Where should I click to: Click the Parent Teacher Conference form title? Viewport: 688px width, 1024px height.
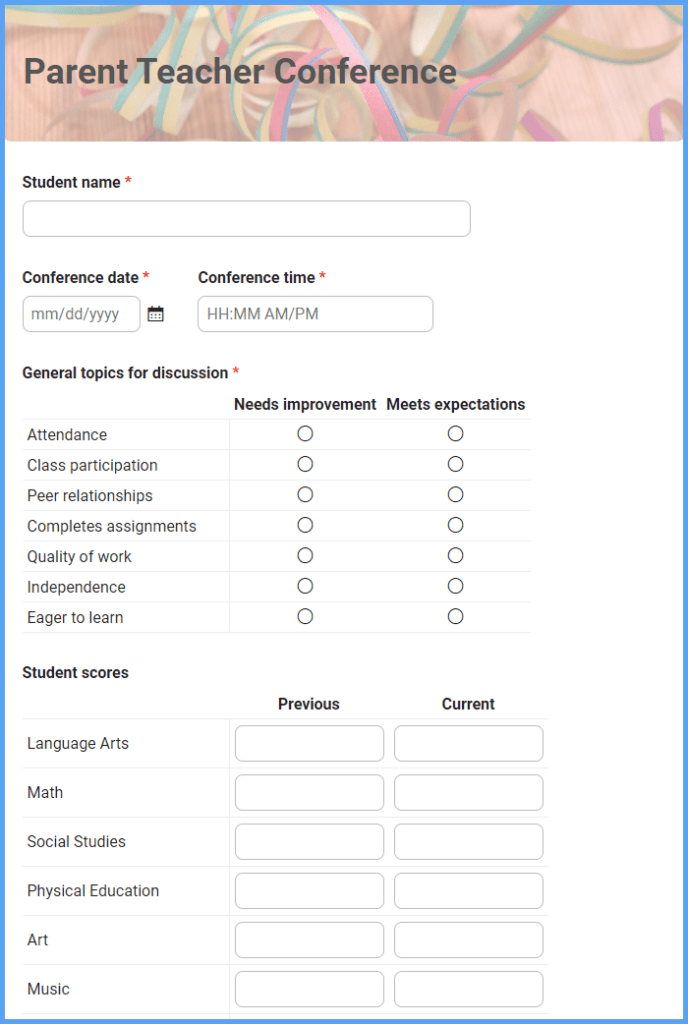(239, 71)
